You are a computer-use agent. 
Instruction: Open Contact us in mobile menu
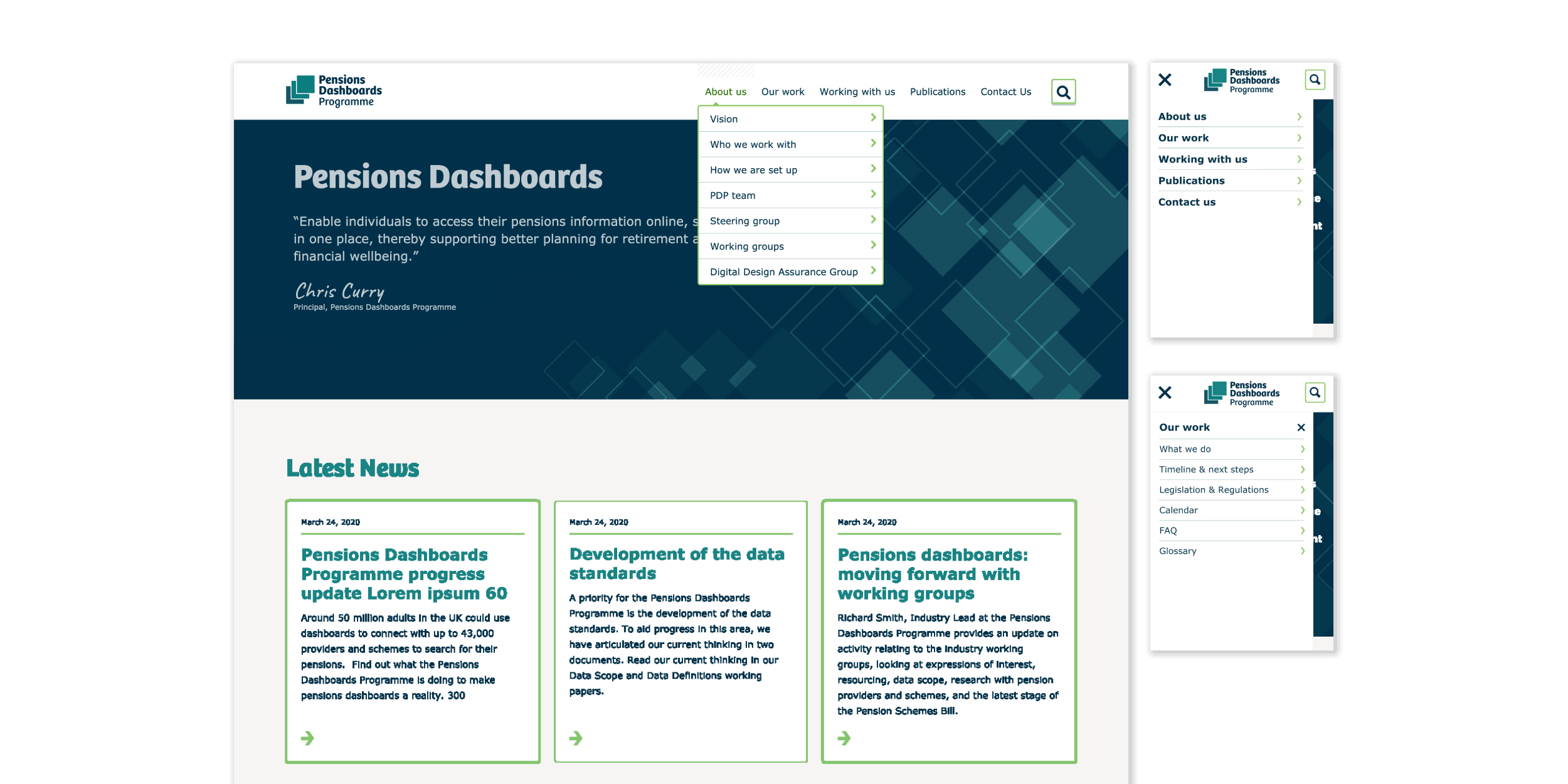tap(1187, 202)
